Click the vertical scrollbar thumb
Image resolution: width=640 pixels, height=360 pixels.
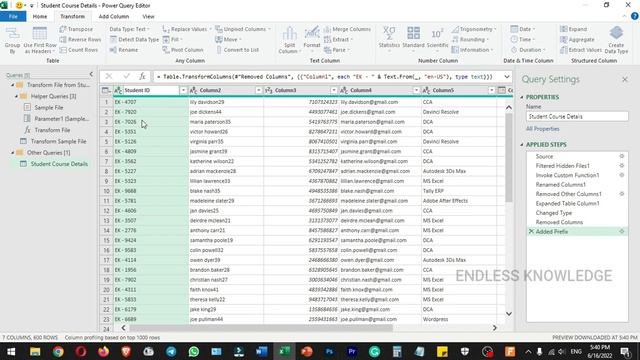point(509,157)
